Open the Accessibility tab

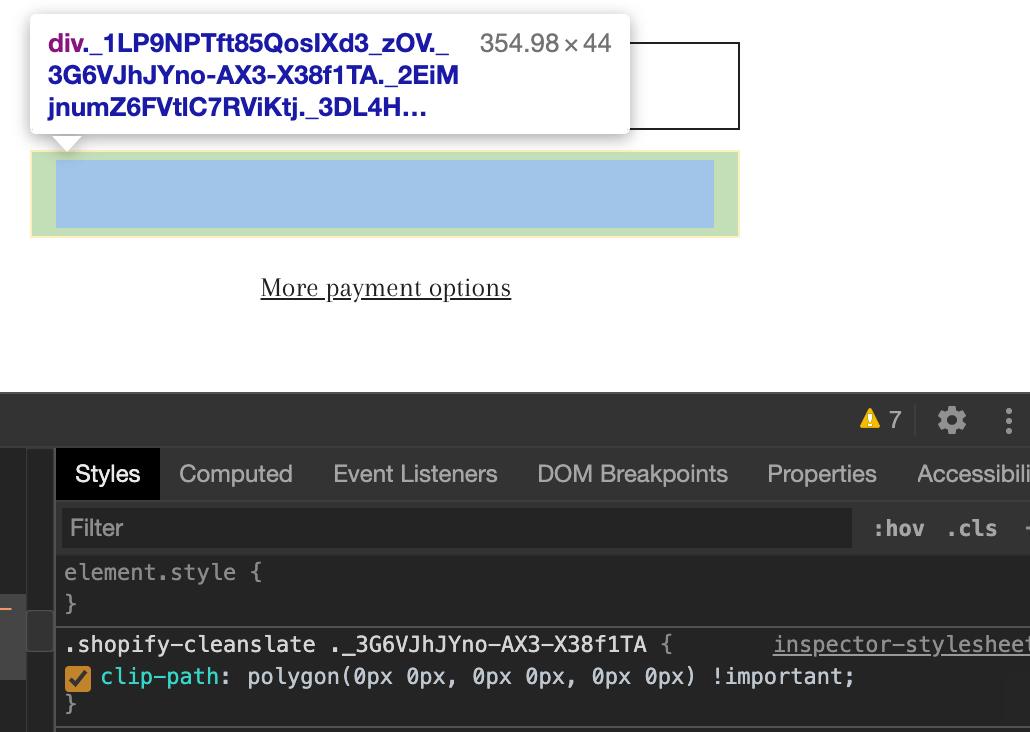pyautogui.click(x=972, y=473)
